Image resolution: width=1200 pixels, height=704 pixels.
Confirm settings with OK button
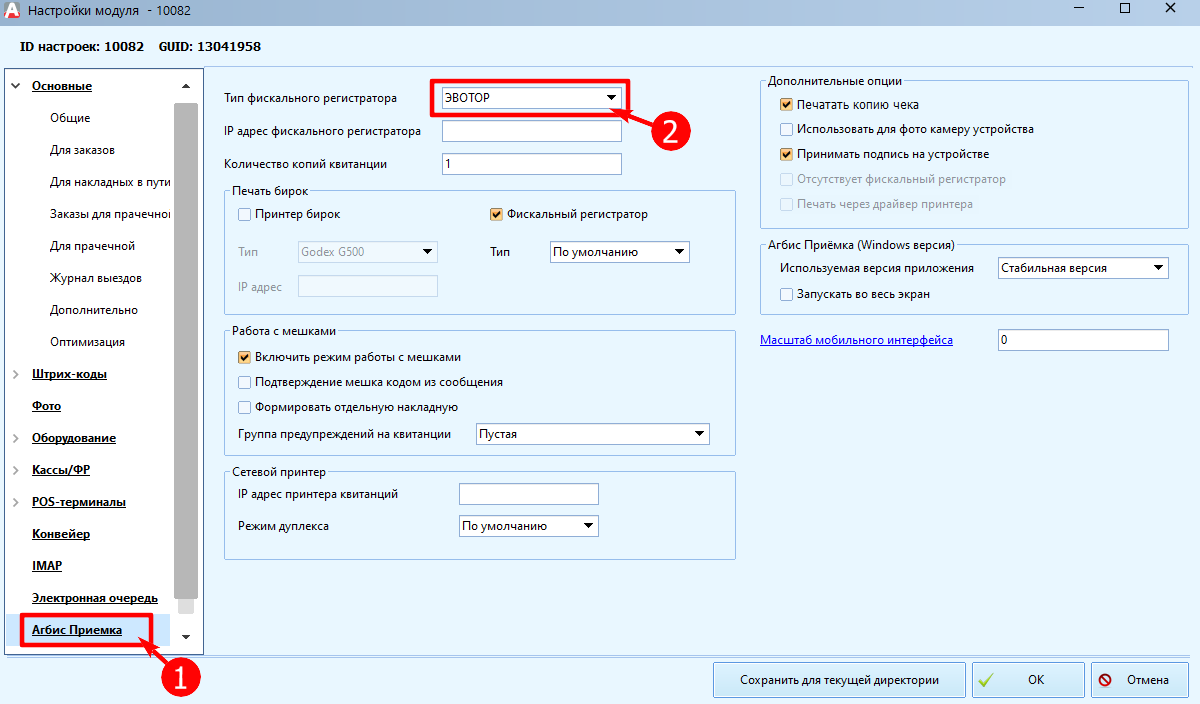click(x=1028, y=680)
